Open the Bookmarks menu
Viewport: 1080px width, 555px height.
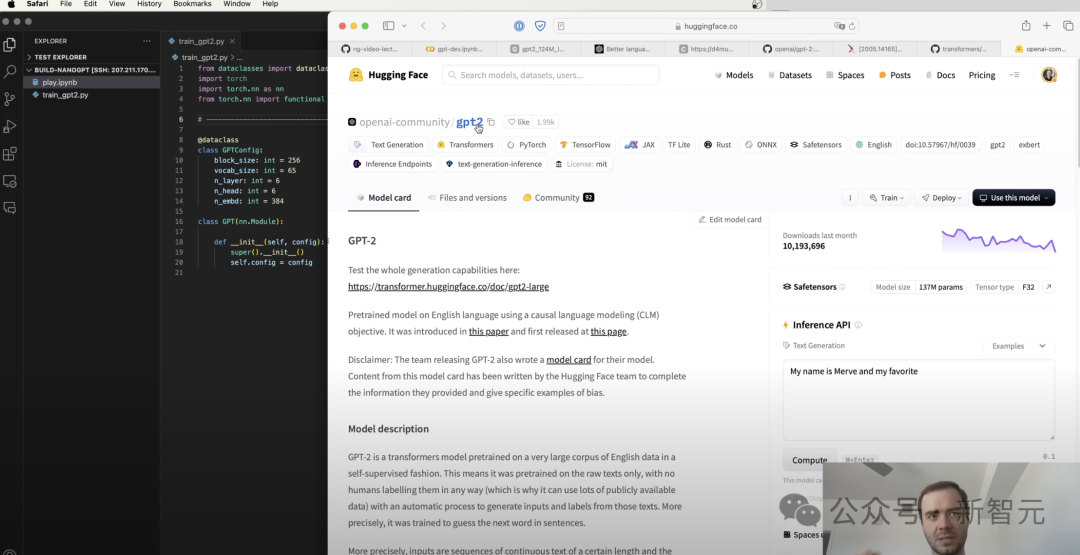point(191,4)
